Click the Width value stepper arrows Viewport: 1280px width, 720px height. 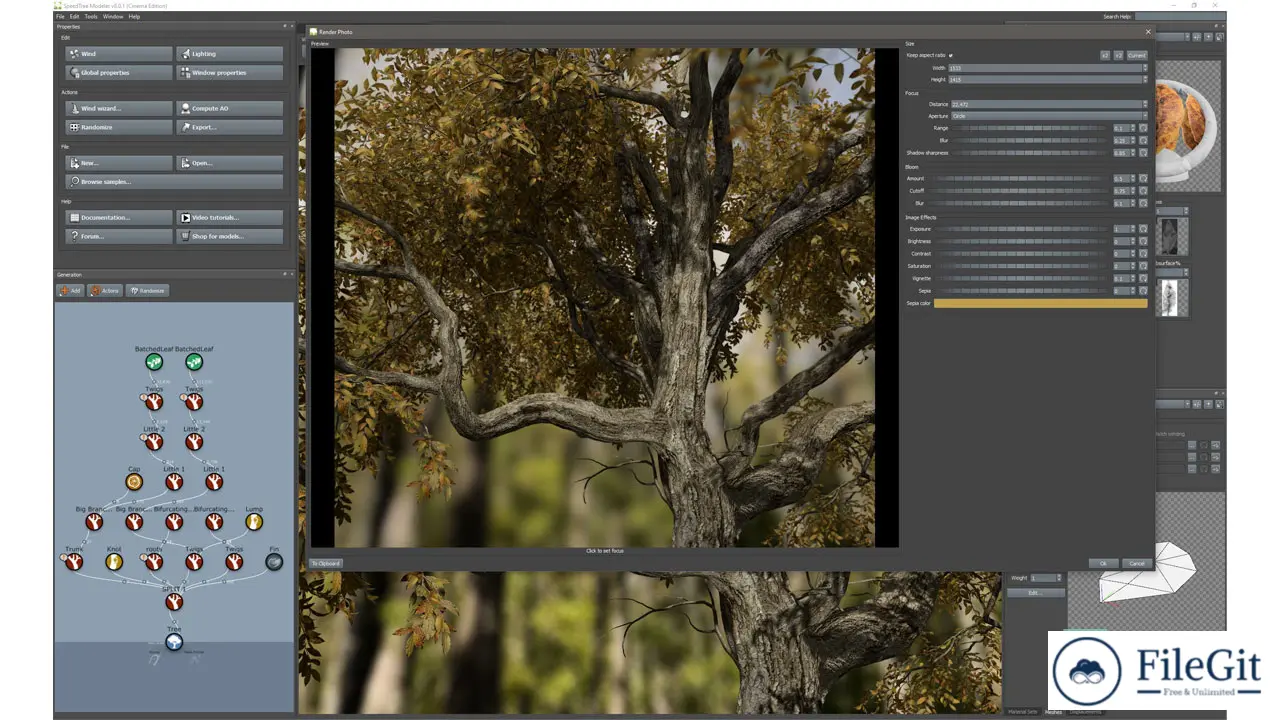point(1145,68)
